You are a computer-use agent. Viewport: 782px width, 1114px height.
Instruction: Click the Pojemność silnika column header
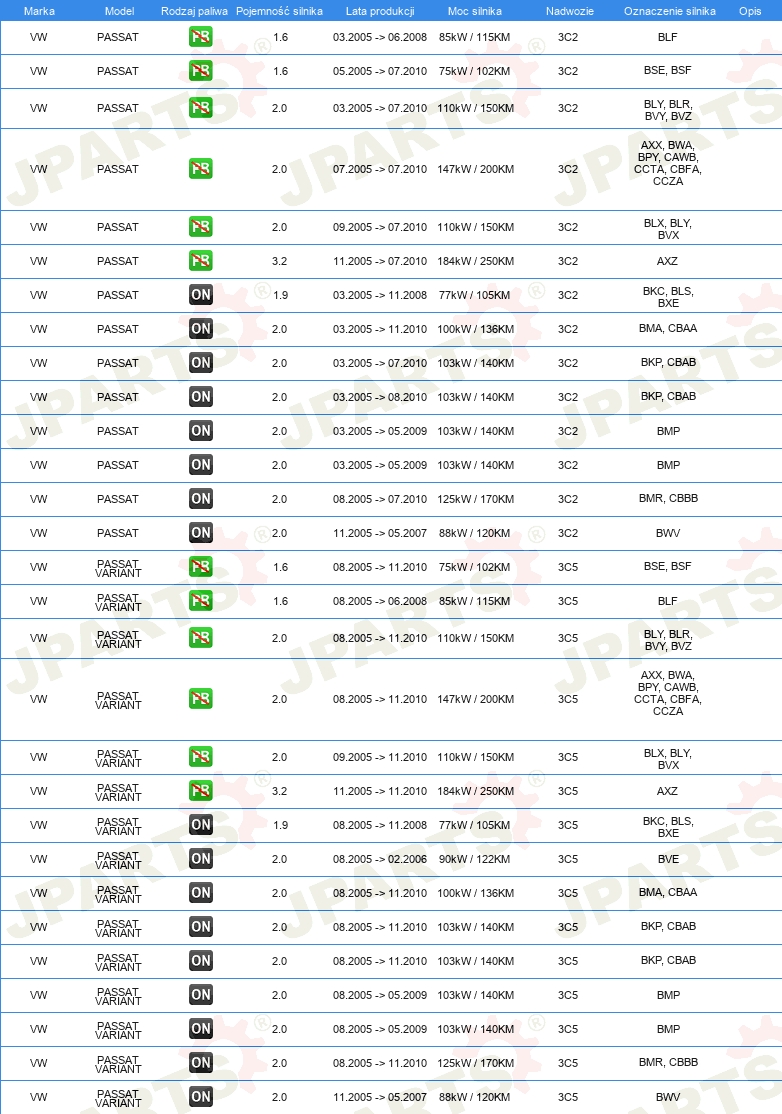point(279,11)
